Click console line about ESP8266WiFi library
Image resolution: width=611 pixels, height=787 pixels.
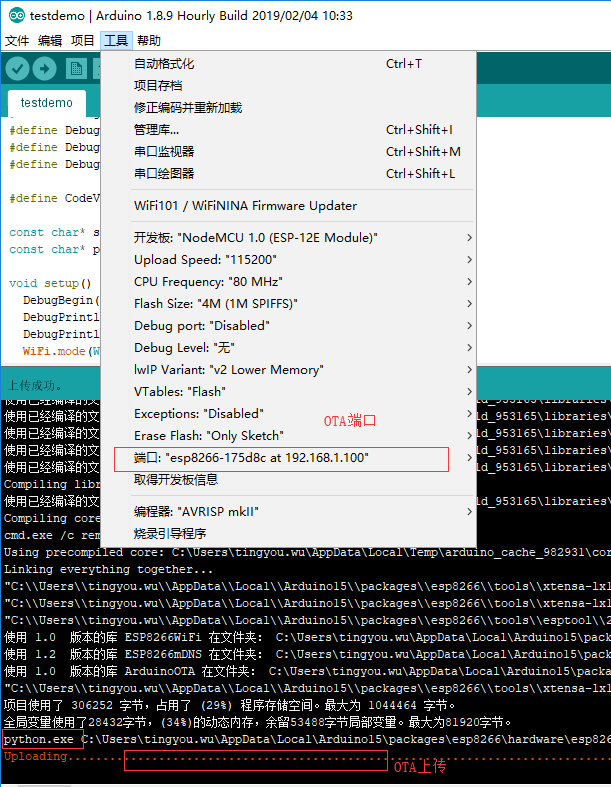click(307, 637)
